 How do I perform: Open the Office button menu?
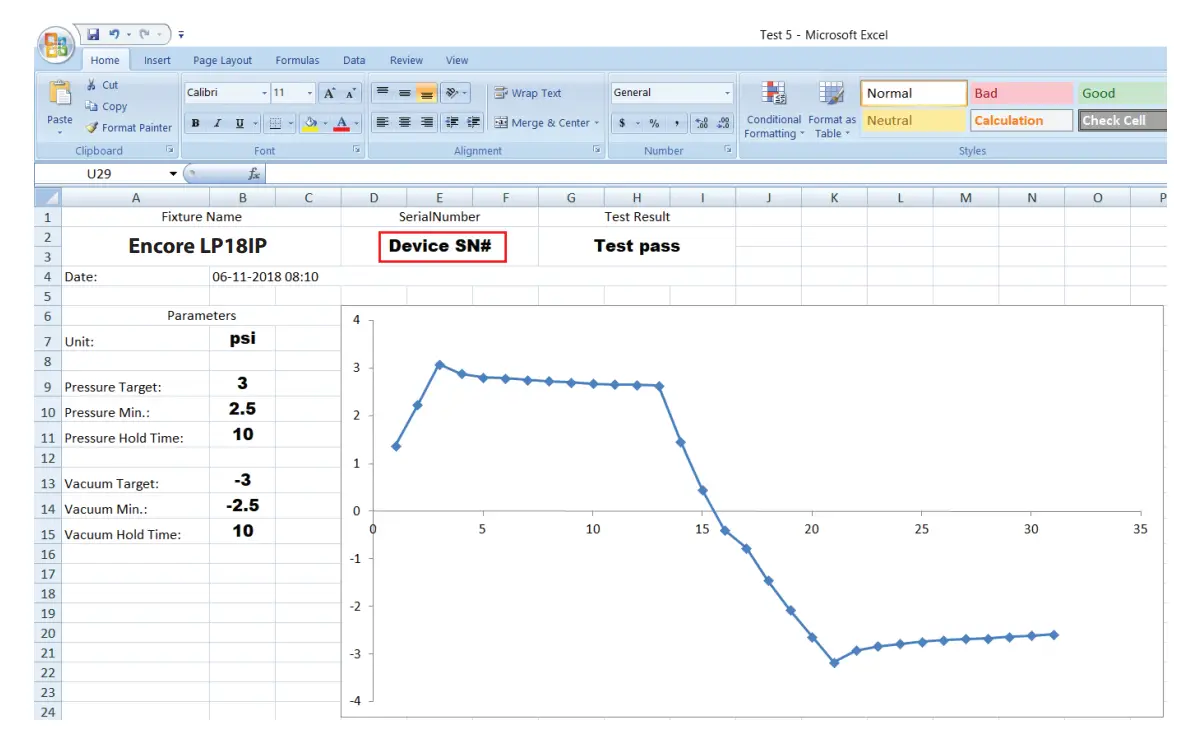[55, 45]
